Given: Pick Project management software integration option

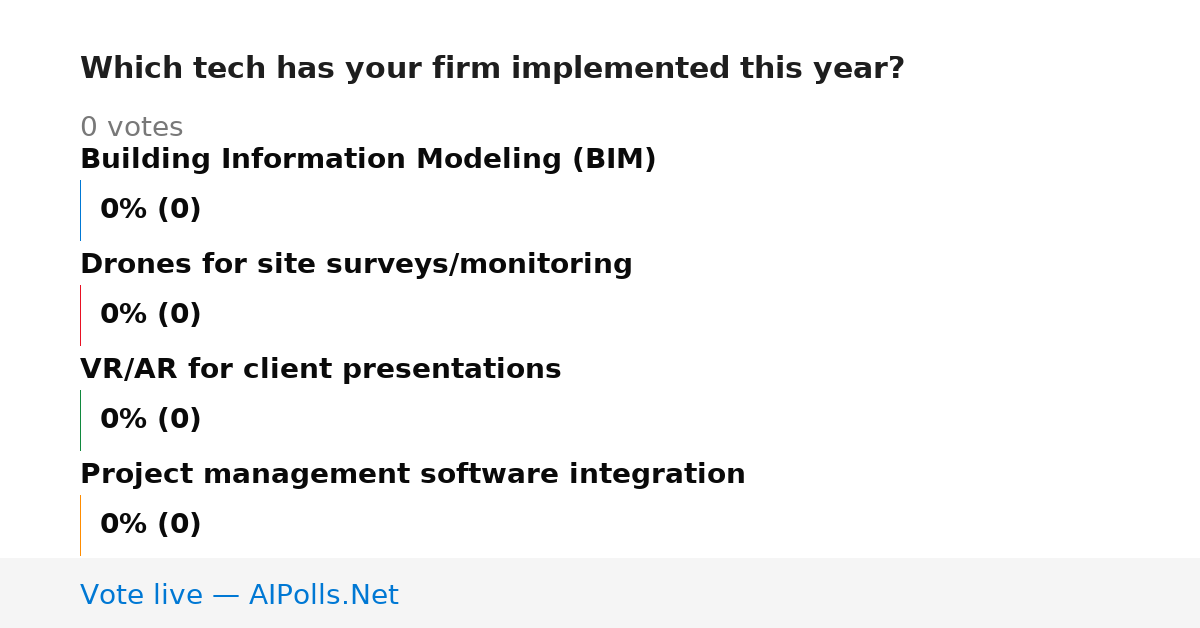Looking at the screenshot, I should tap(412, 475).
